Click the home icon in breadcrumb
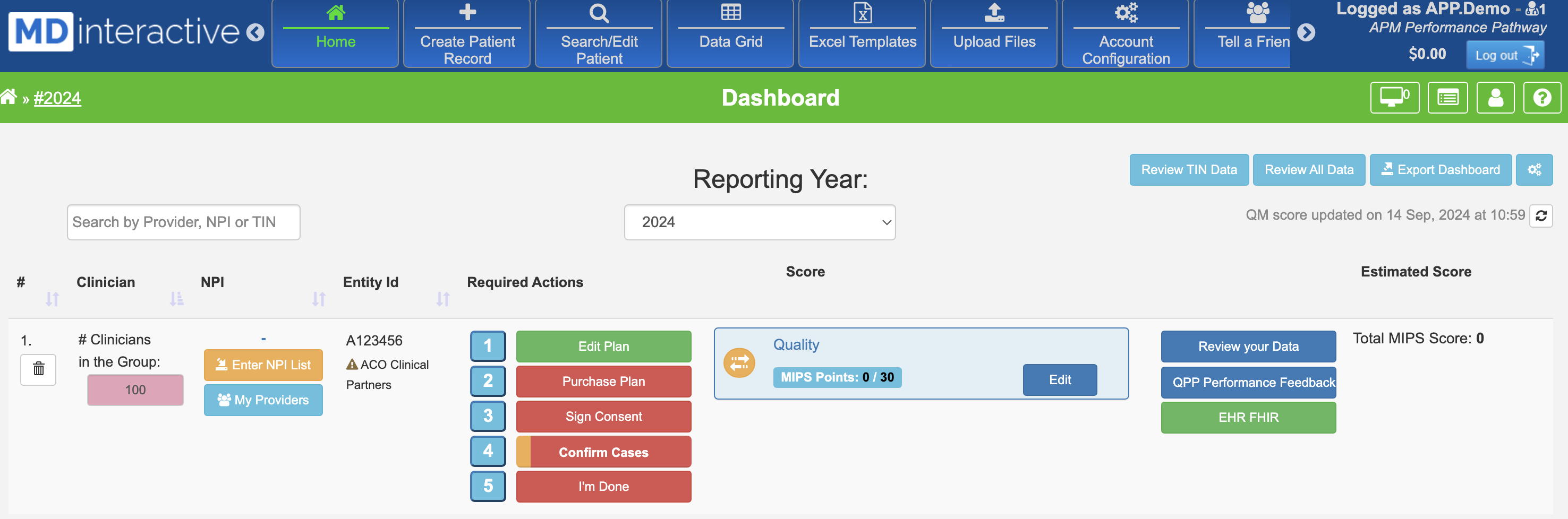This screenshot has width=1568, height=519. coord(8,97)
